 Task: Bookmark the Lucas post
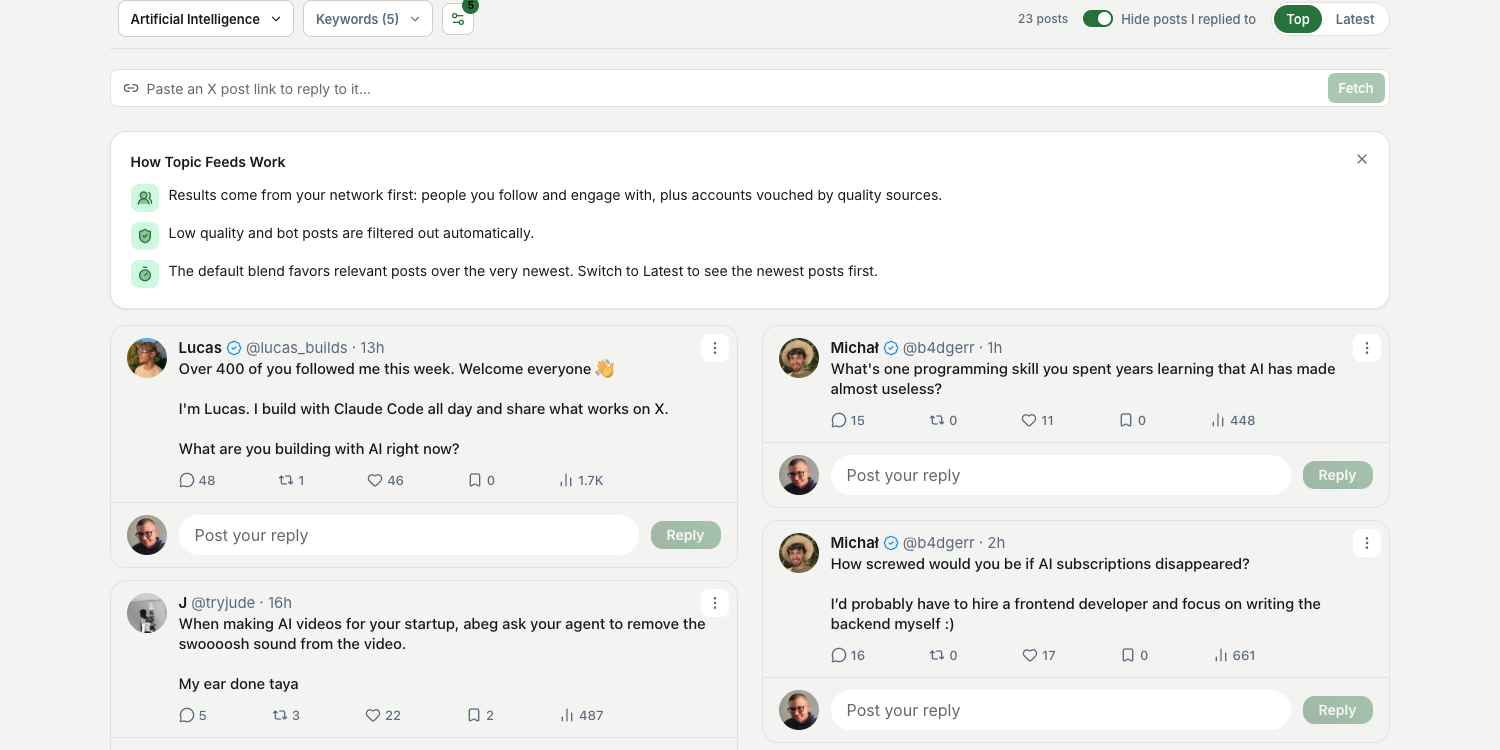475,480
